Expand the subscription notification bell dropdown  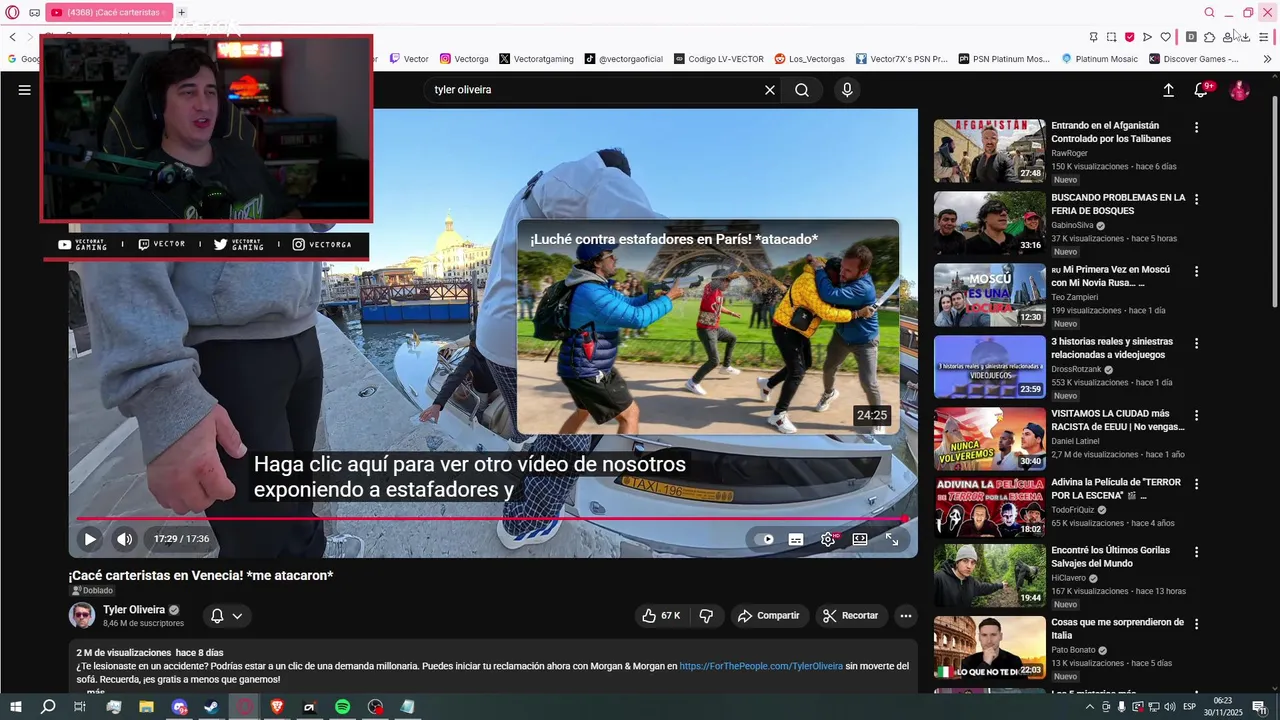pyautogui.click(x=227, y=616)
